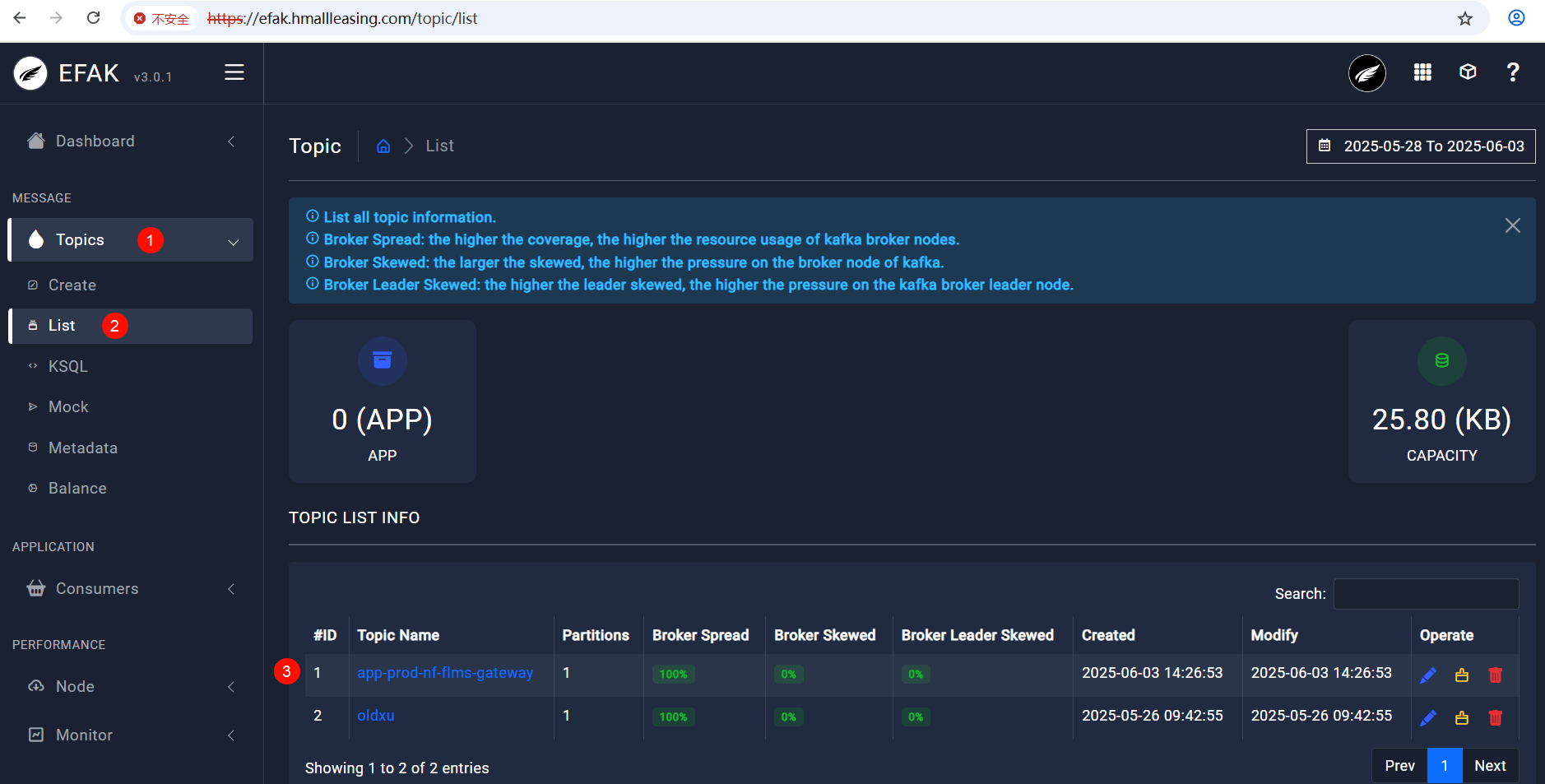Click the Next pagination button
This screenshot has height=784, width=1545.
point(1490,766)
